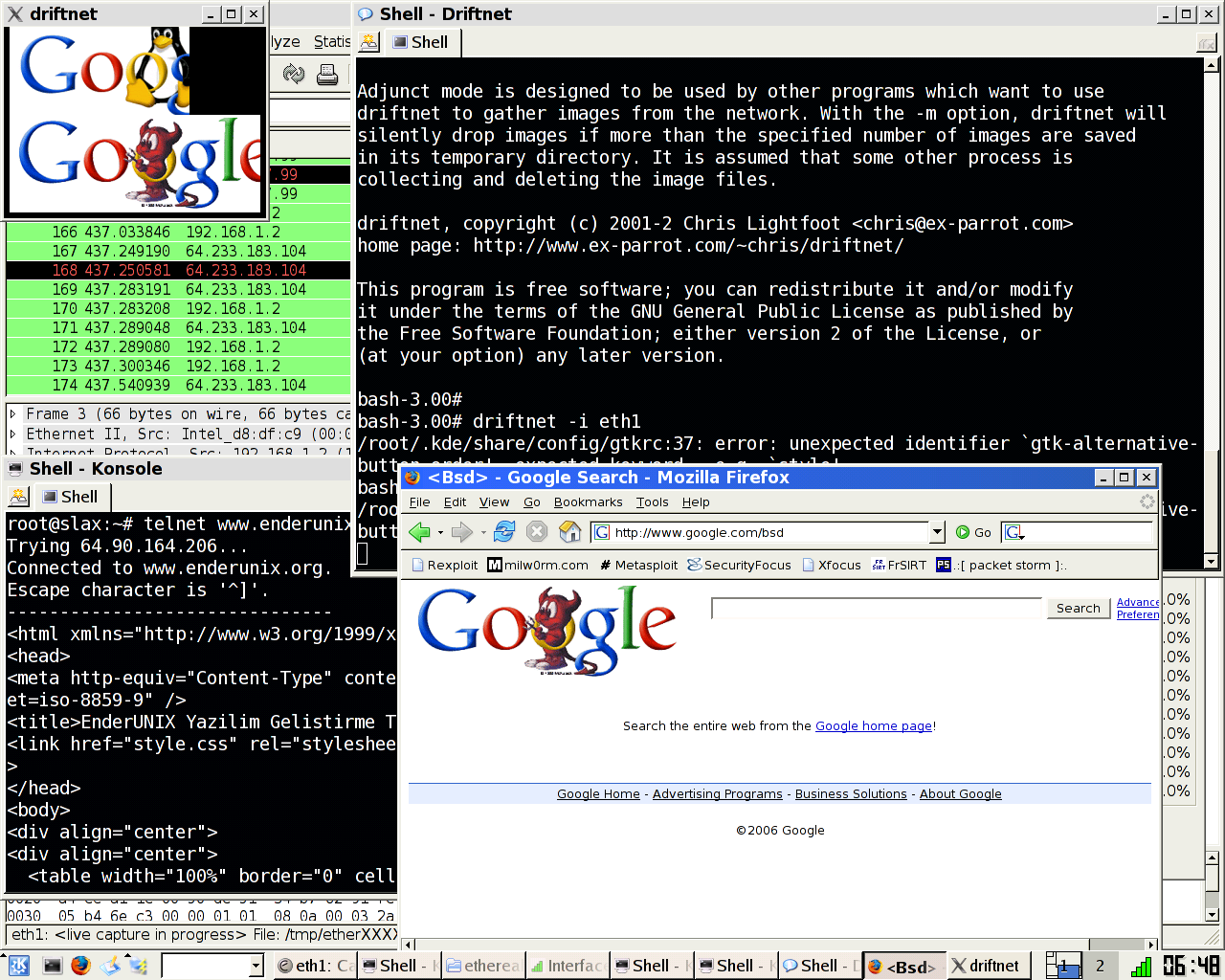Open the URL bar history dropdown

(937, 532)
